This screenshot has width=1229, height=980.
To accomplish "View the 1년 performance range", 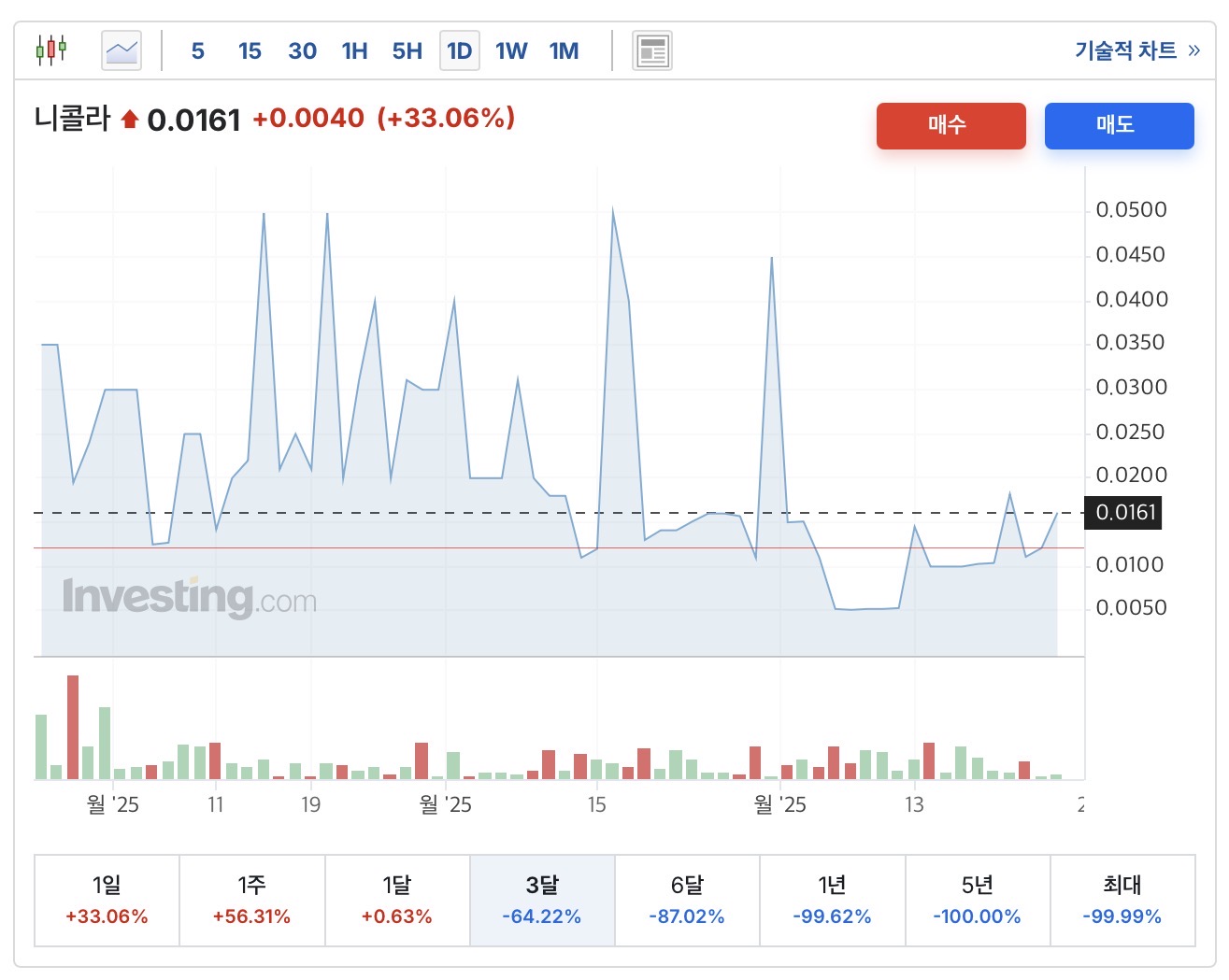I will pyautogui.click(x=832, y=900).
